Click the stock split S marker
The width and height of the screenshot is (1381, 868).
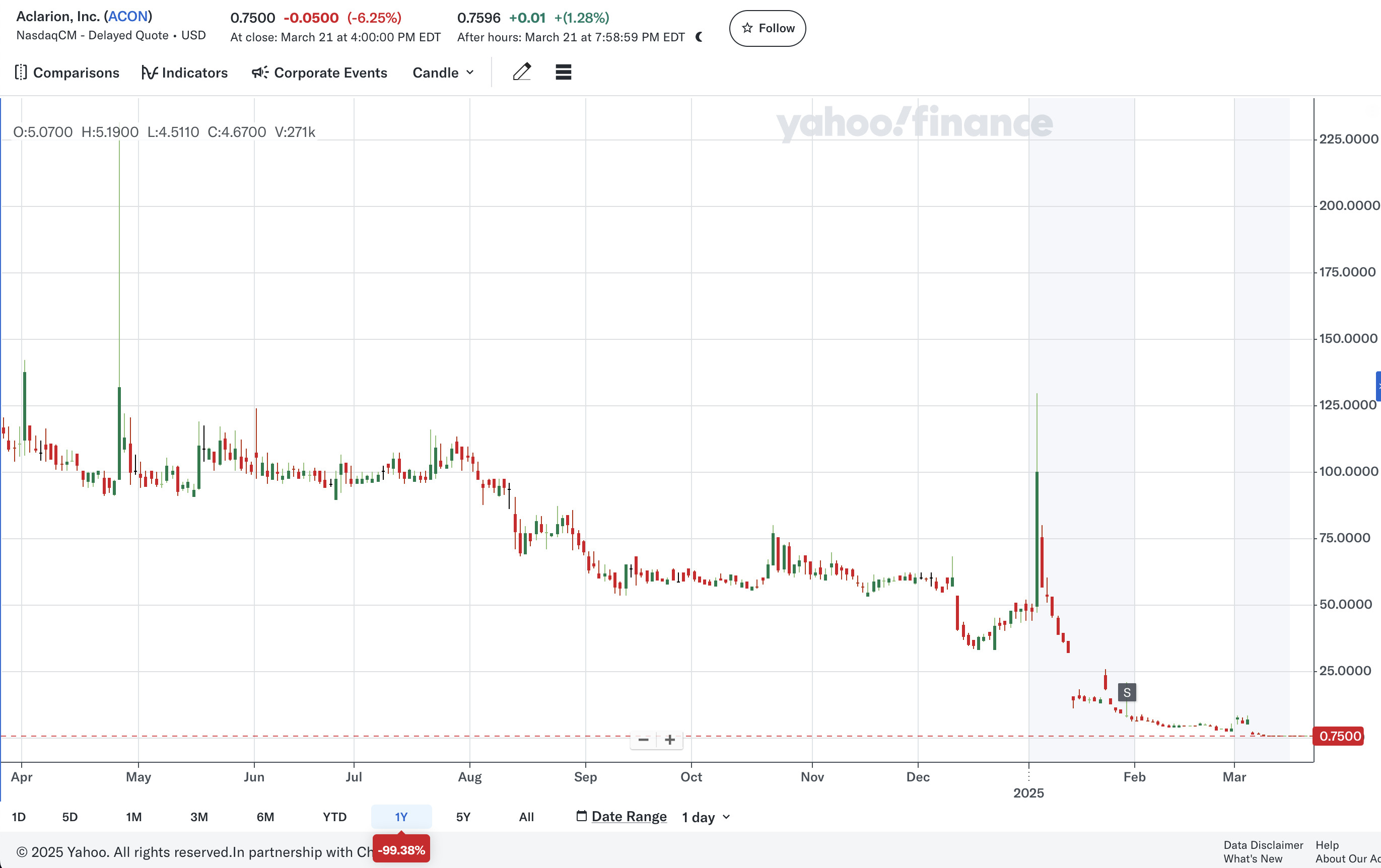point(1127,693)
